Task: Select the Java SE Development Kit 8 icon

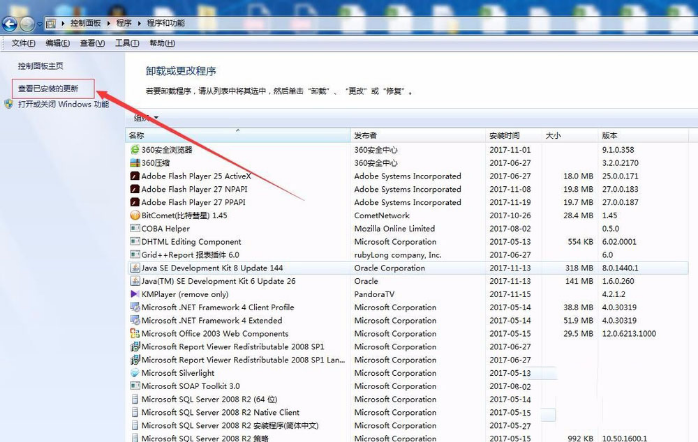Action: tap(135, 268)
